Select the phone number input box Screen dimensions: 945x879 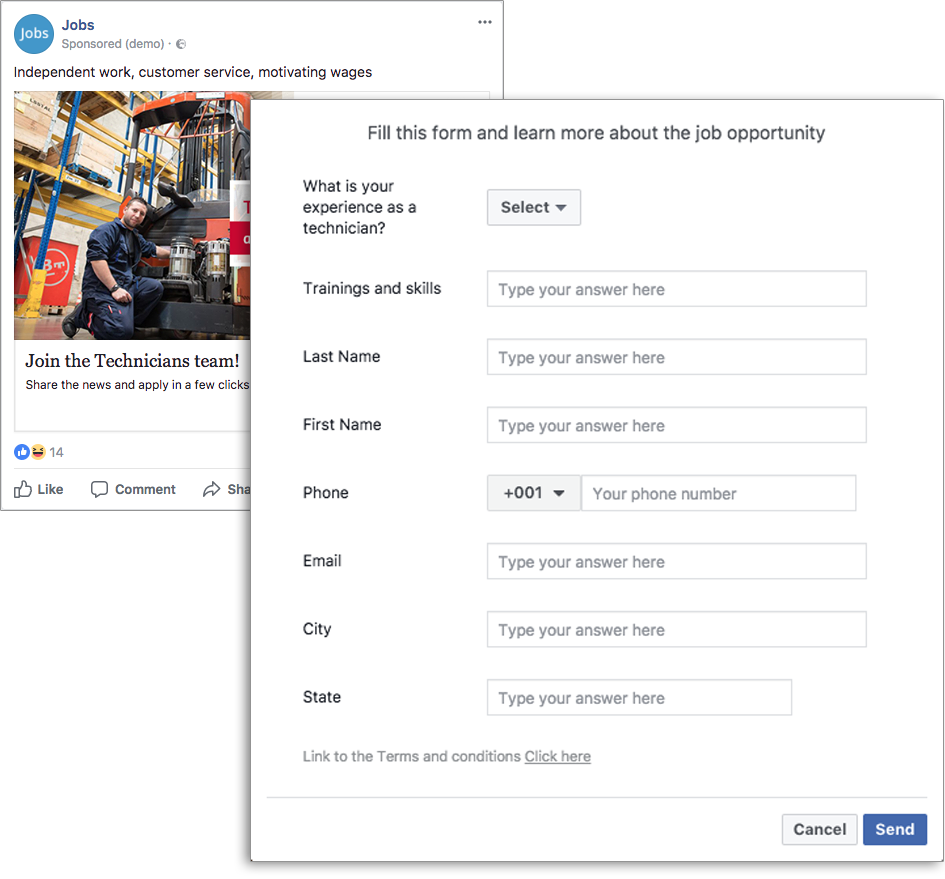718,493
